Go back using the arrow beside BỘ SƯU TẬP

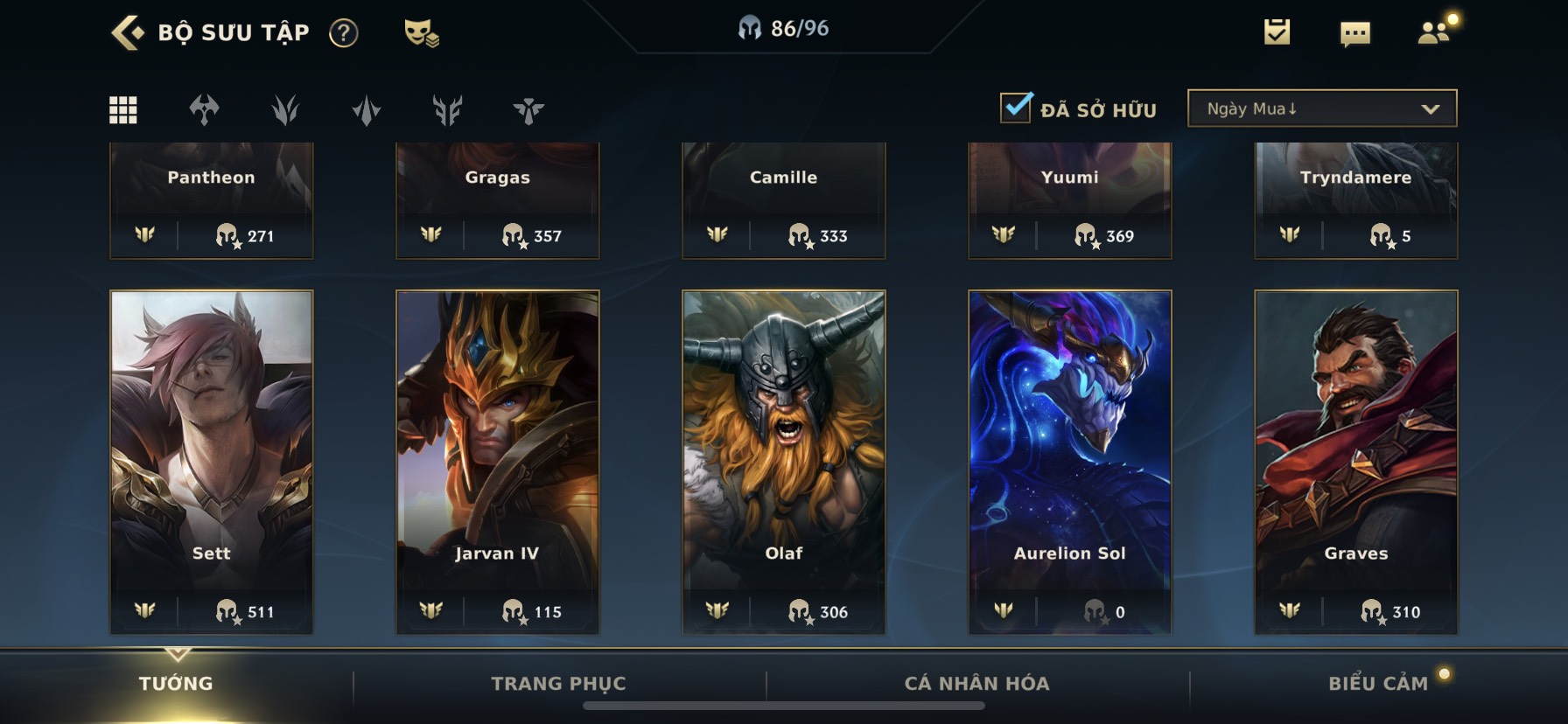pos(128,33)
